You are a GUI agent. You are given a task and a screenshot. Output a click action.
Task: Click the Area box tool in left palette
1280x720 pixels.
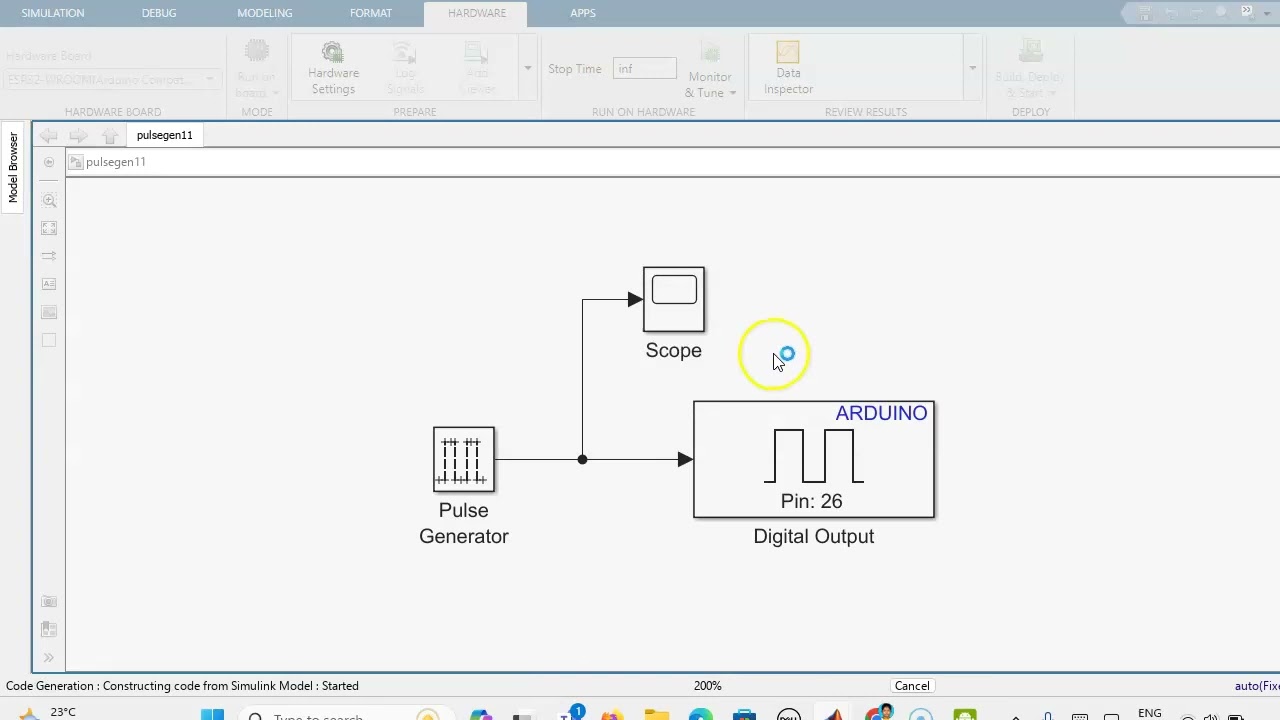[x=49, y=340]
